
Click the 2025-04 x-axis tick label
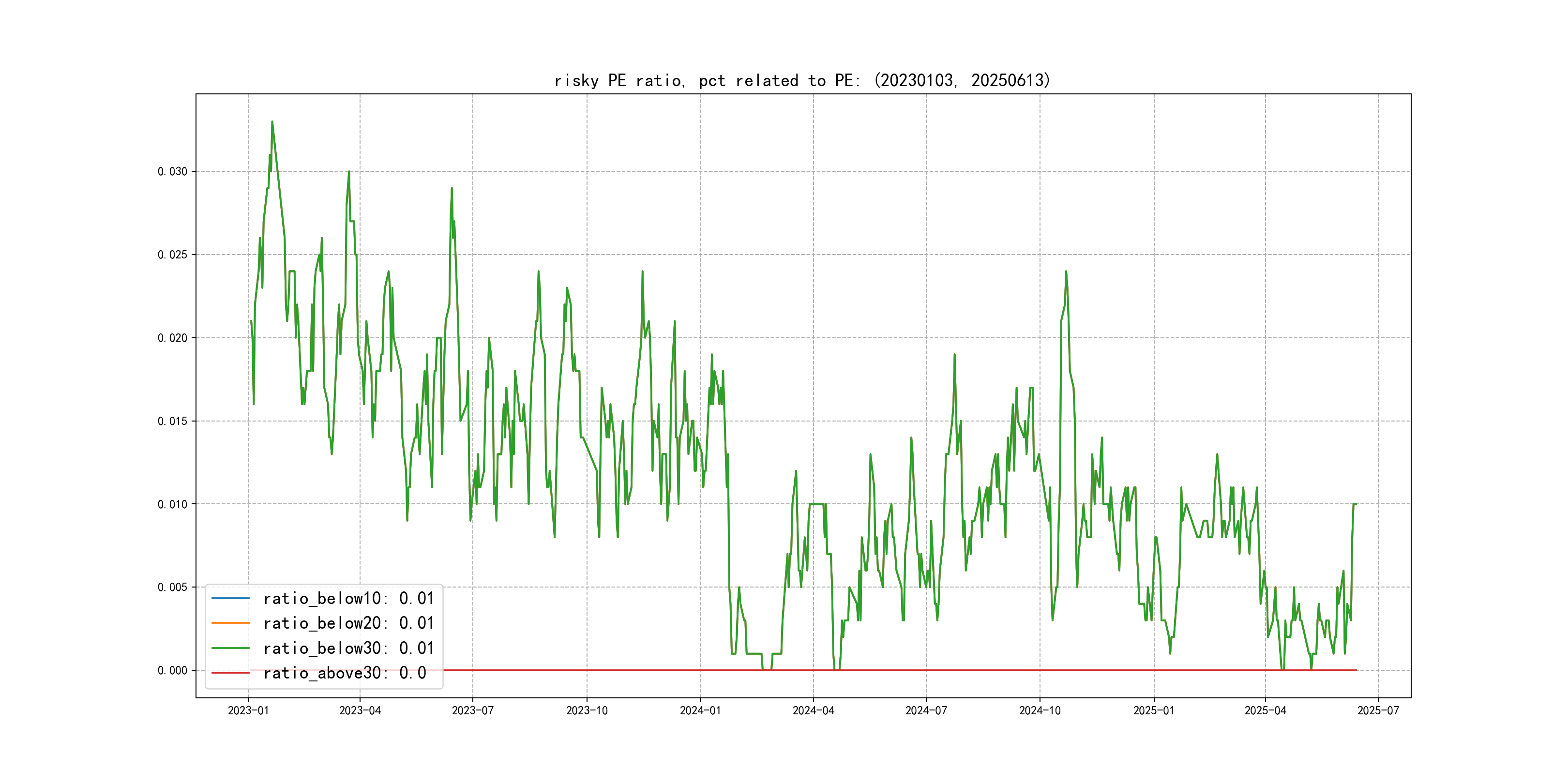1266,710
